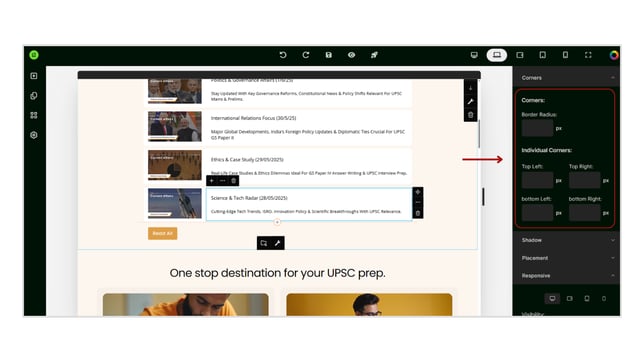Click move handle beside Science & Tech block
Image resolution: width=644 pixels, height=362 pixels.
click(x=418, y=192)
